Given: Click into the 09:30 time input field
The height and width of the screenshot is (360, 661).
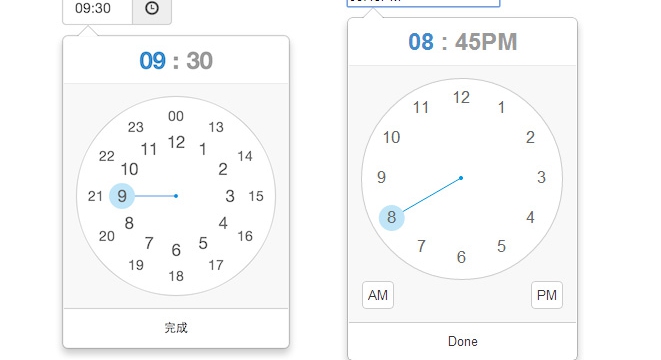Looking at the screenshot, I should point(98,8).
